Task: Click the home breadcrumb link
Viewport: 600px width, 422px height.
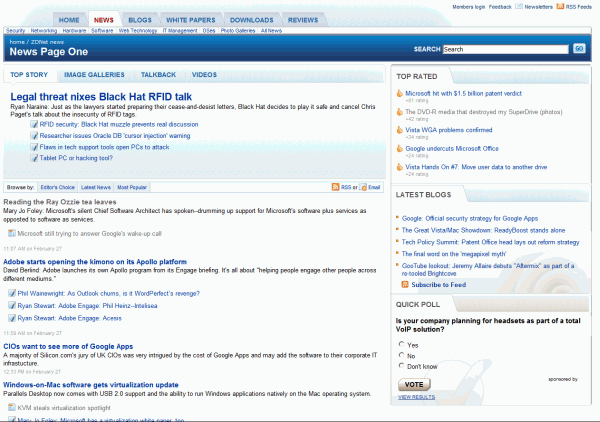Action: point(17,42)
